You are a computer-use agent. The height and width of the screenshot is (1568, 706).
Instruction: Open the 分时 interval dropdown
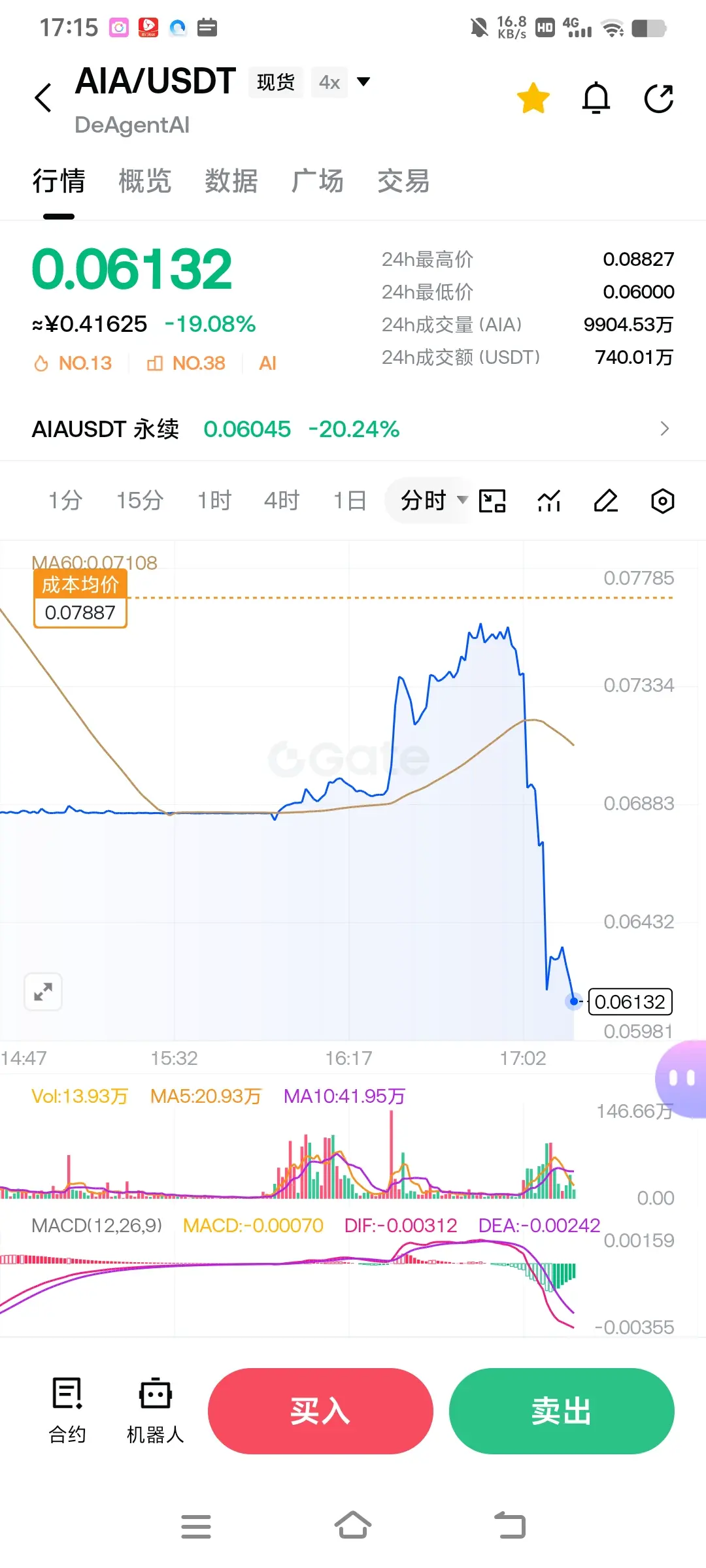pyautogui.click(x=434, y=501)
